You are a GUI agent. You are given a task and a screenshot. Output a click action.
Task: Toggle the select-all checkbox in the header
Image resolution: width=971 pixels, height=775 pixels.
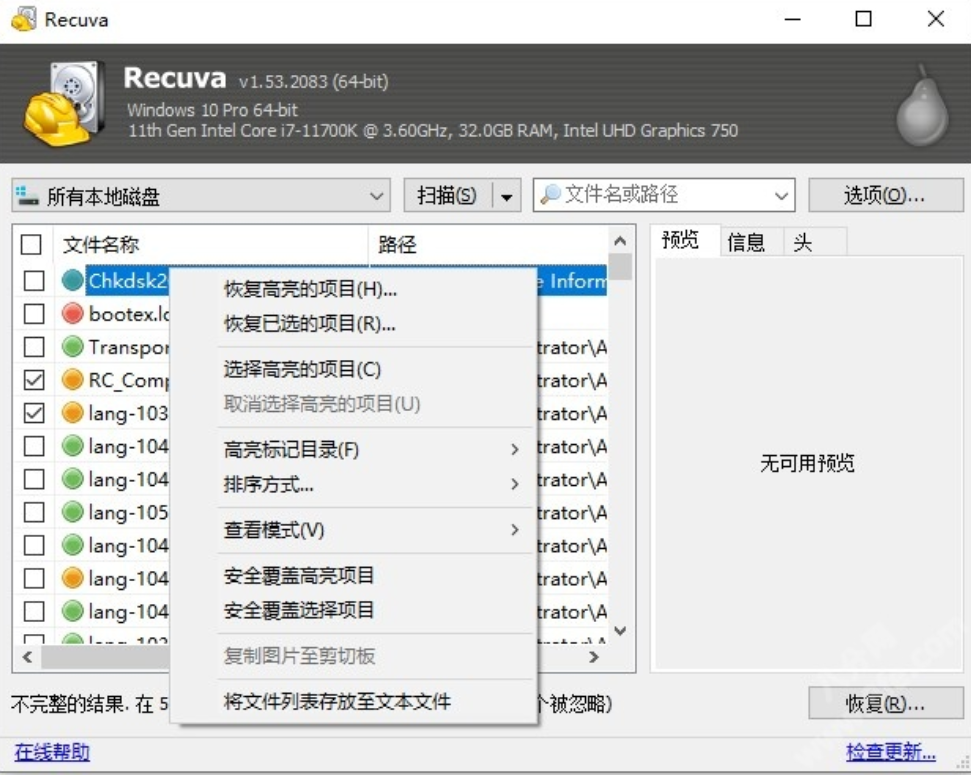[x=32, y=245]
